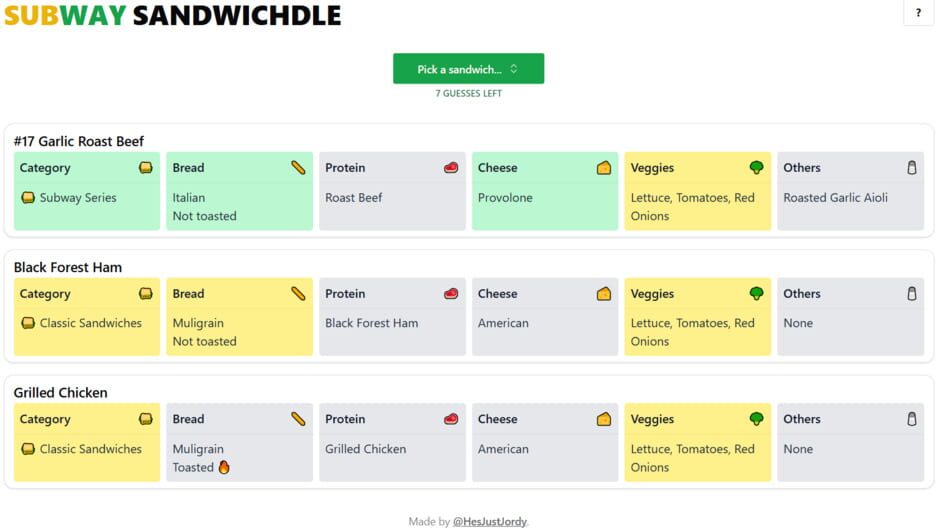Click the cheese icon in Garlic Roast Beef row
Viewport: 940px width, 529px height.
coord(604,168)
